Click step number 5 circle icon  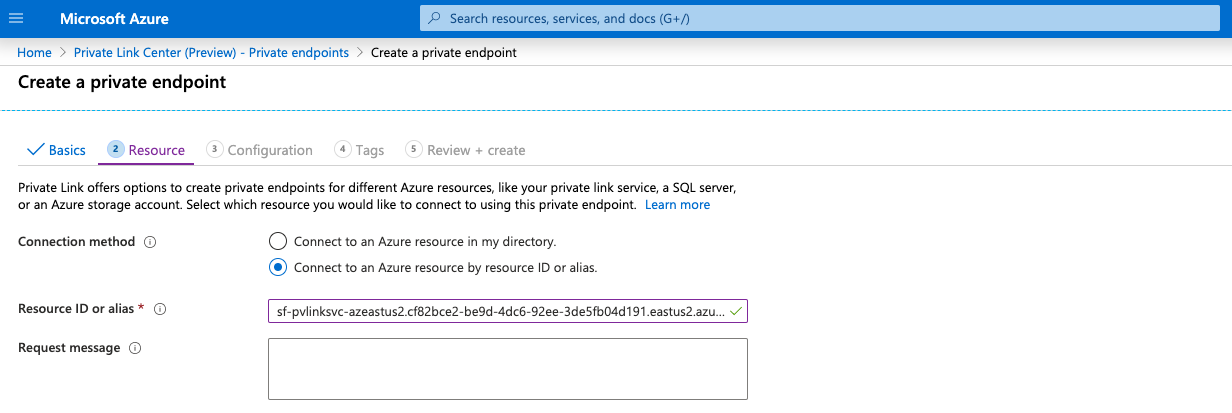[x=413, y=149]
